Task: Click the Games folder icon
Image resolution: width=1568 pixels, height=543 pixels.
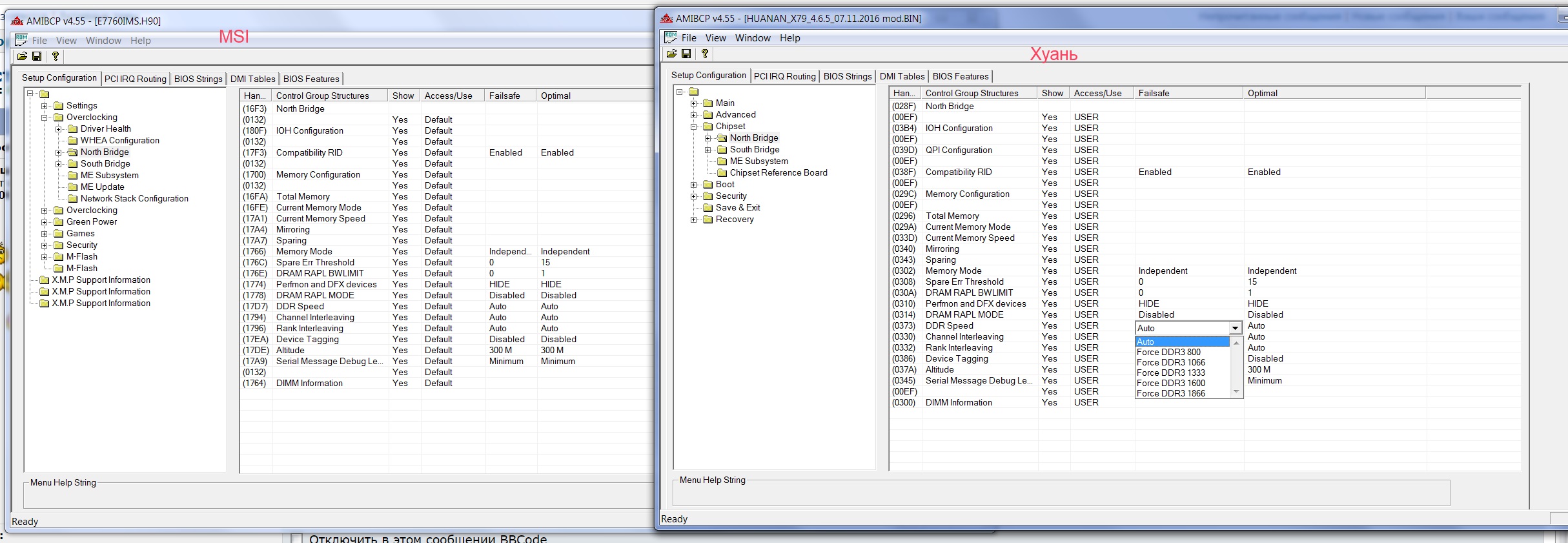Action: pyautogui.click(x=59, y=234)
